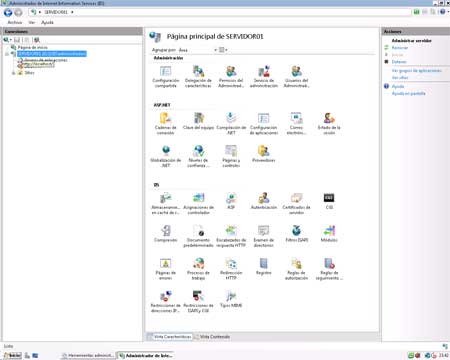Click the create connection toolbar icon
The height and width of the screenshot is (360, 450).
pos(6,40)
